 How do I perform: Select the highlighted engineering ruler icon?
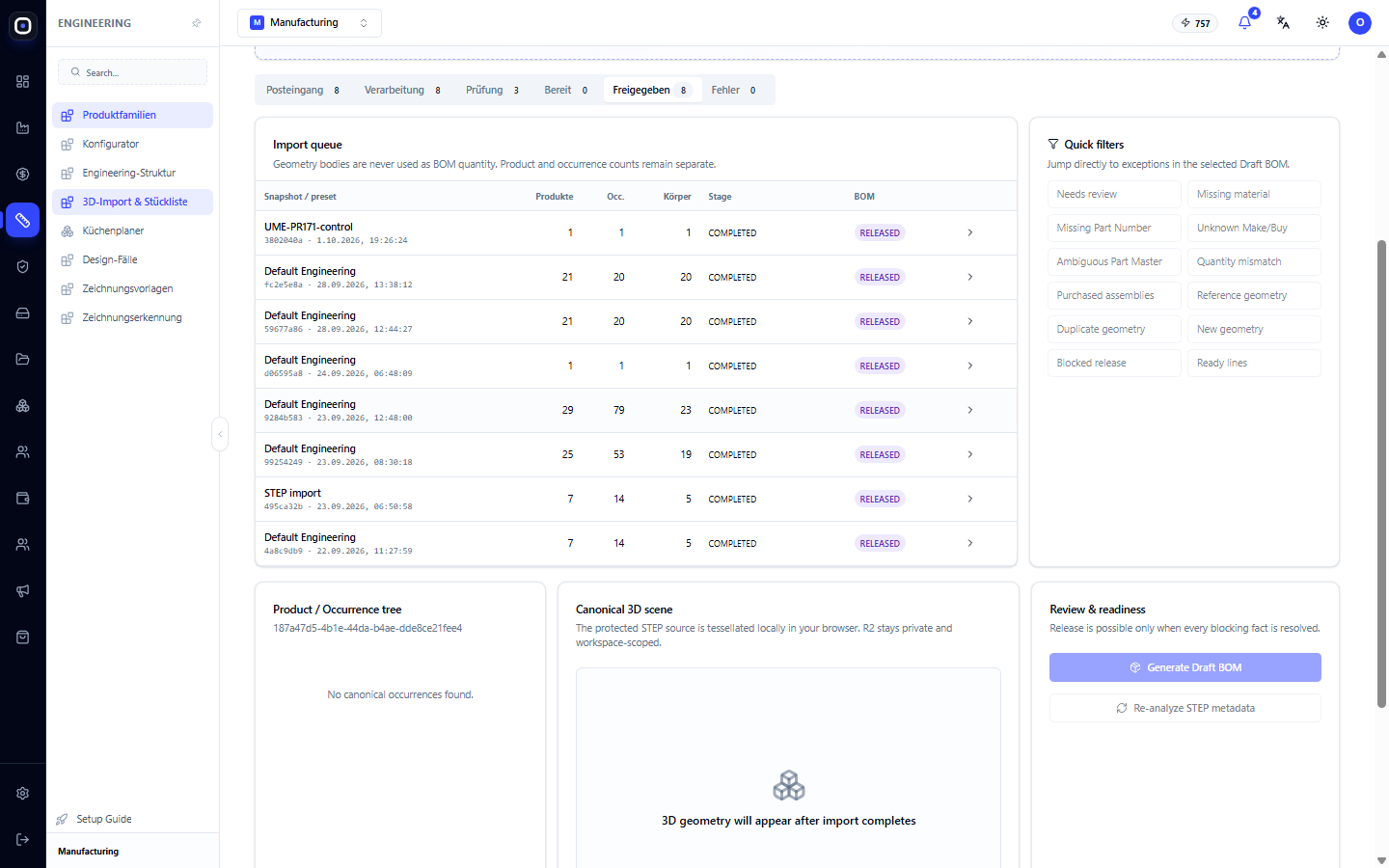[x=22, y=221]
